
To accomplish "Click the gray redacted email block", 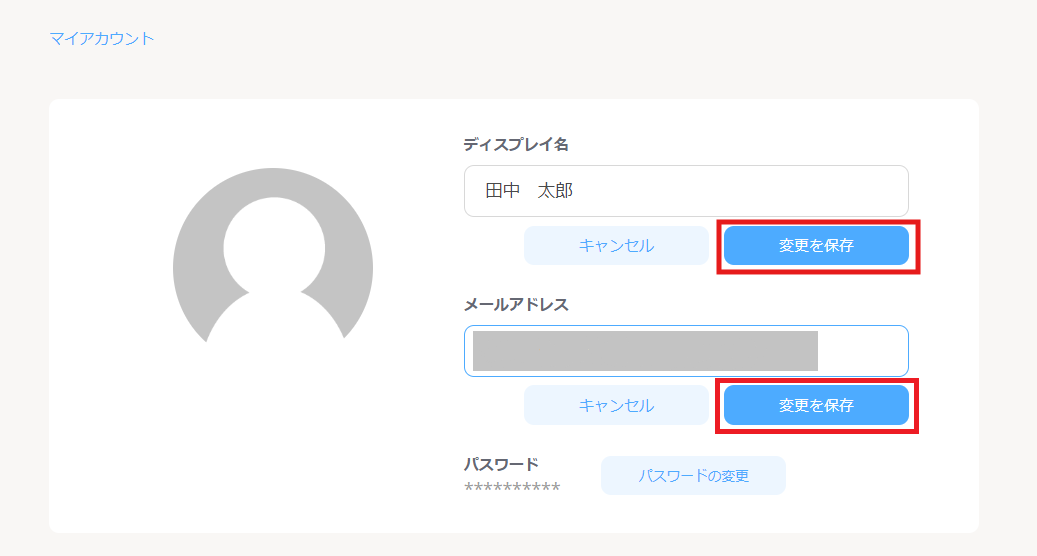I will (645, 351).
